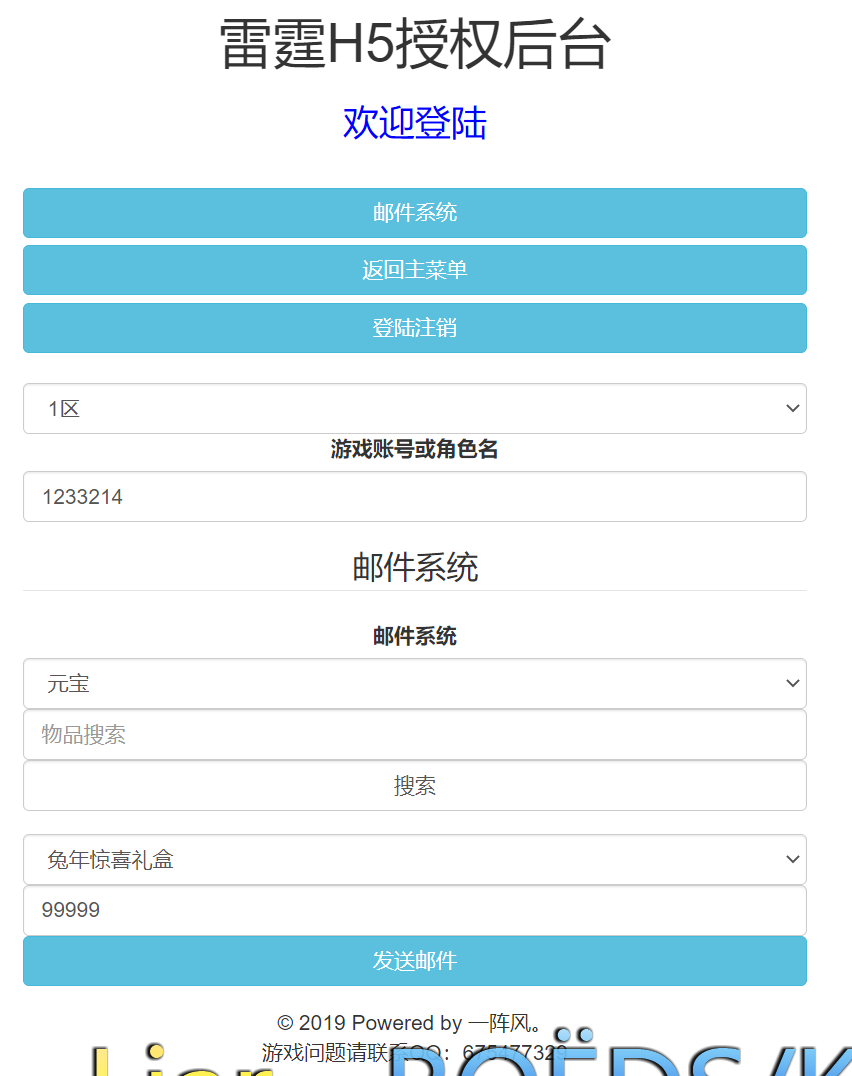Screen dimensions: 852x1076
Task: Click the dropdown arrow beside 元宝
Action: click(791, 683)
